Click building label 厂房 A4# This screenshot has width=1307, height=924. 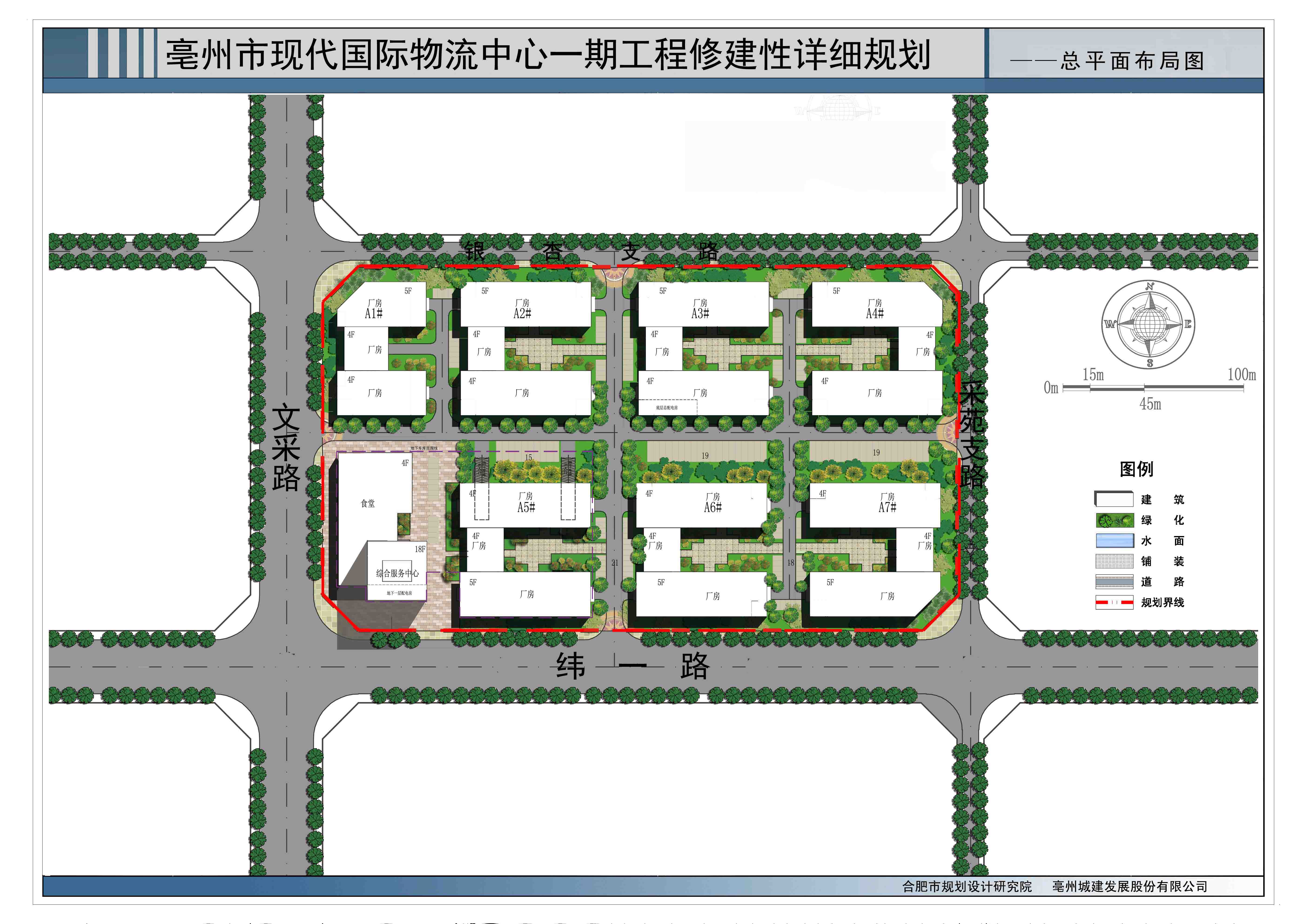tap(875, 308)
